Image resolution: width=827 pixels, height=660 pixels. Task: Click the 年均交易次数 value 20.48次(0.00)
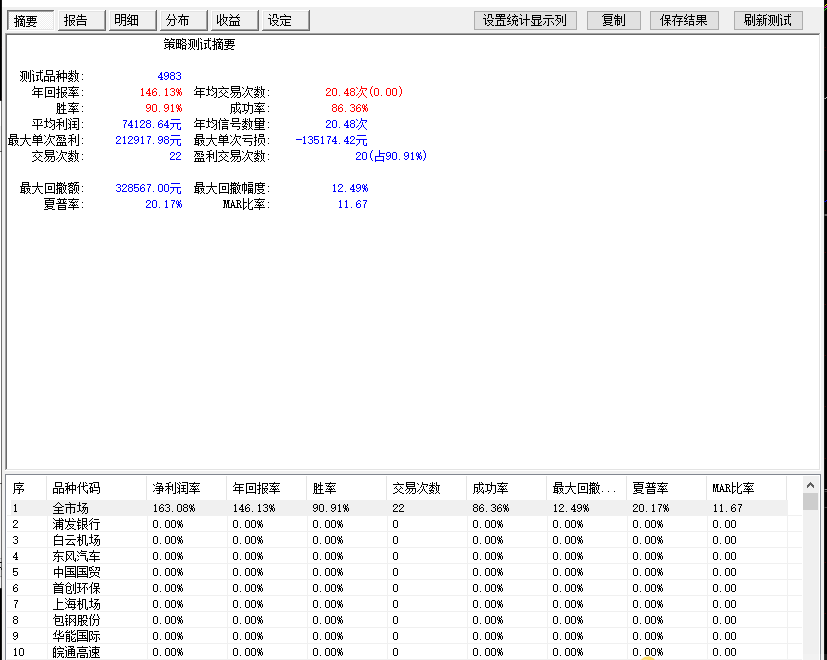click(x=364, y=92)
